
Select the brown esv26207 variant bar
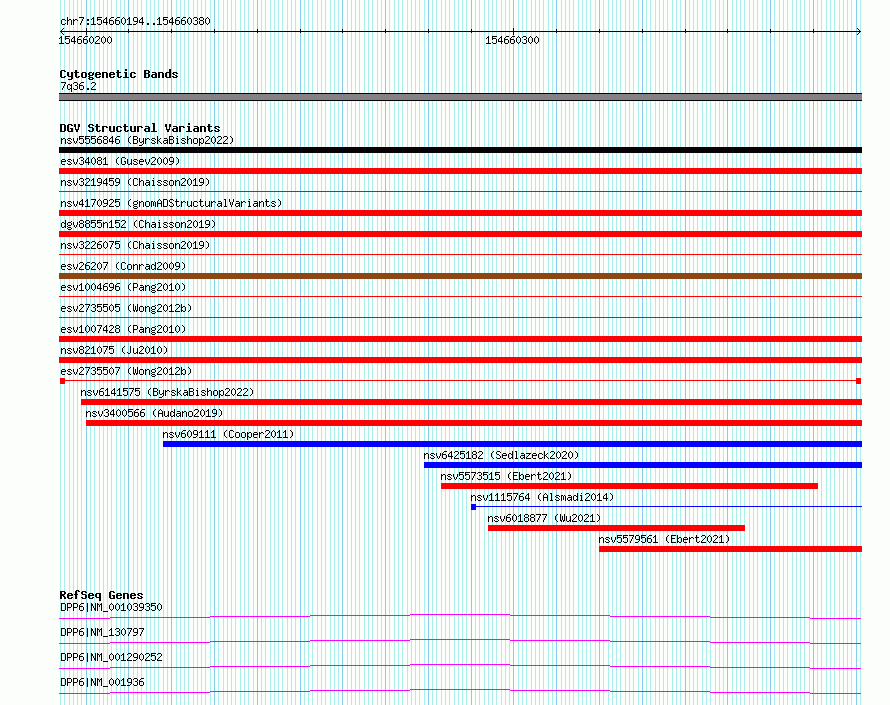pos(460,276)
